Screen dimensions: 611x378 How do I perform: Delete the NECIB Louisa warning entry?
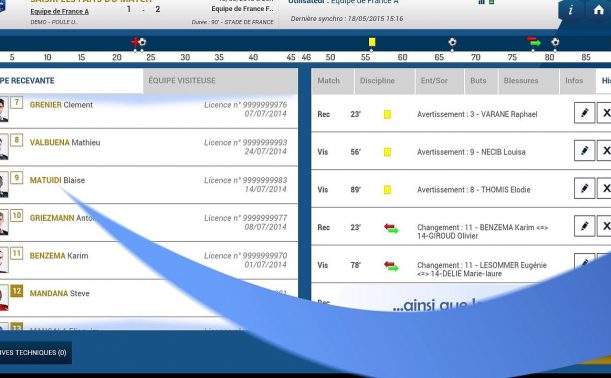[x=605, y=151]
